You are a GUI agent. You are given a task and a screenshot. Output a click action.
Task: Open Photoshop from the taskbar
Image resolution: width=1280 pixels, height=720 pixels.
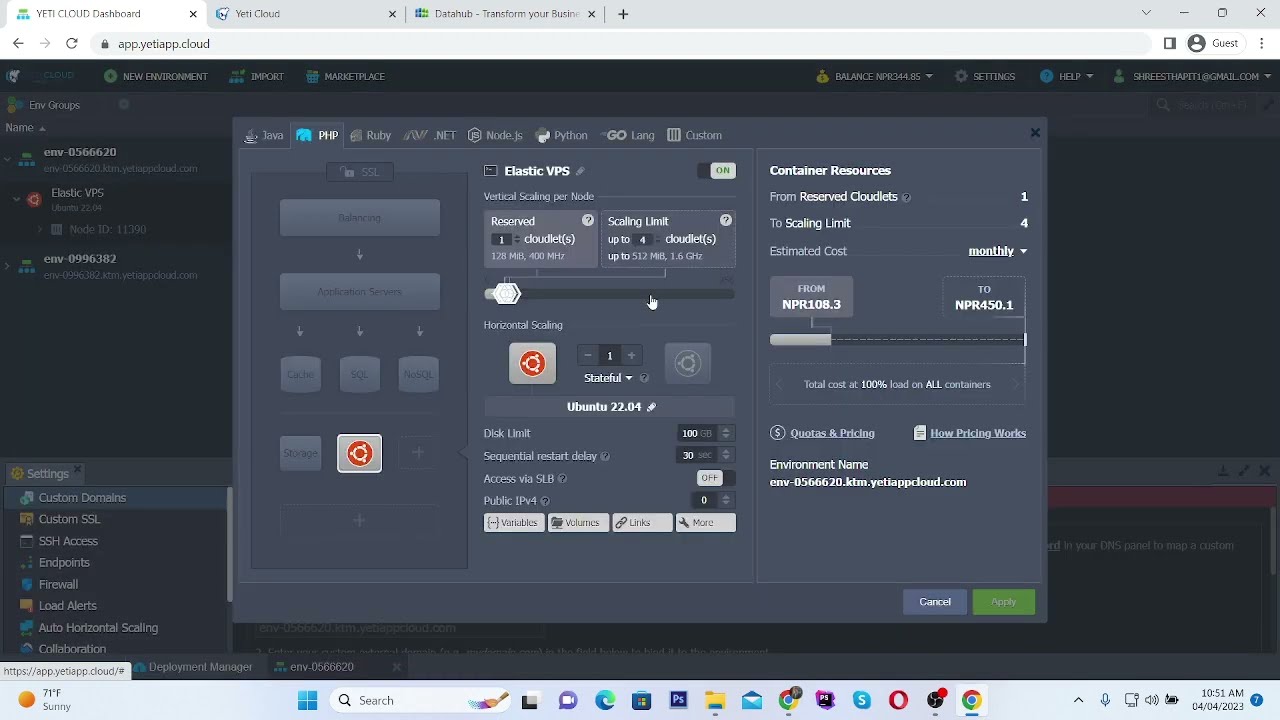[678, 700]
